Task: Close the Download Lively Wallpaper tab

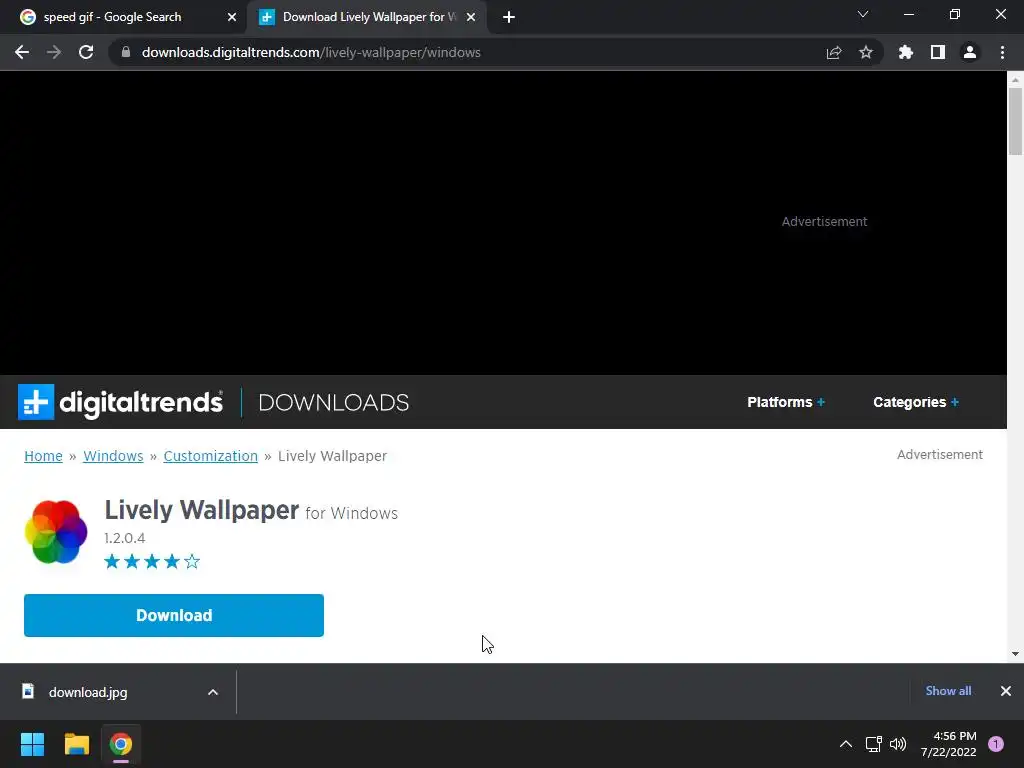Action: pyautogui.click(x=471, y=17)
